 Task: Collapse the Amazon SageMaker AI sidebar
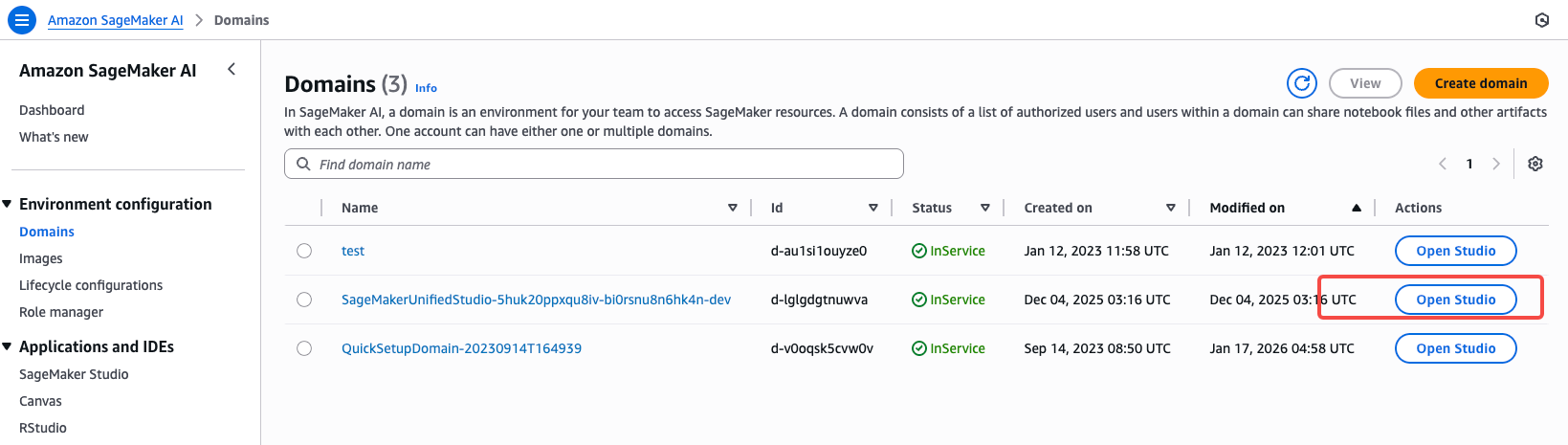coord(232,69)
